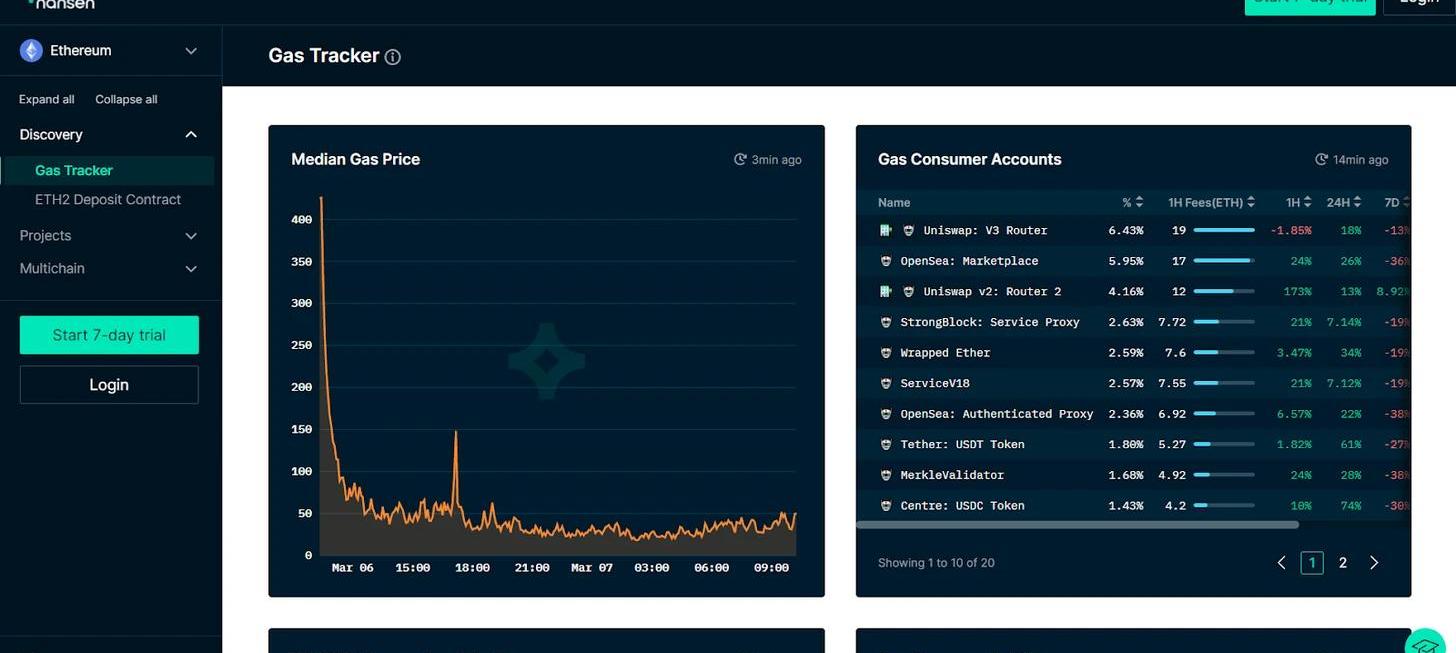
Task: Expand the Multichain section
Action: click(x=191, y=269)
